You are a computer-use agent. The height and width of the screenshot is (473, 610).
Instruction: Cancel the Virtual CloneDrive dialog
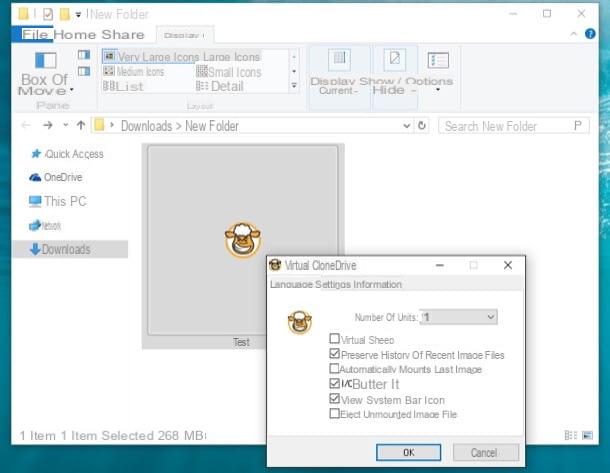(486, 452)
